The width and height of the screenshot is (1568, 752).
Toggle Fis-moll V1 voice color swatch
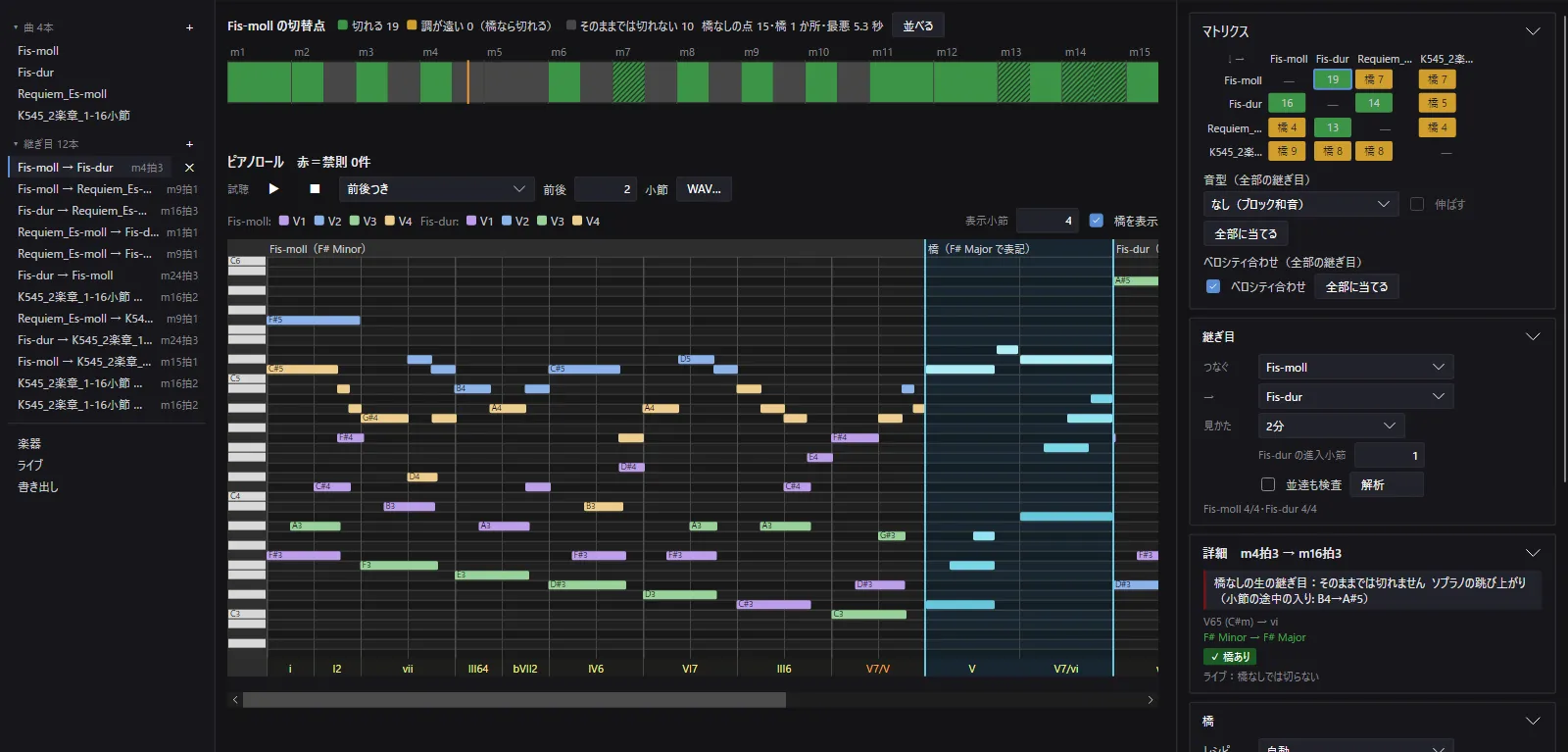point(284,221)
